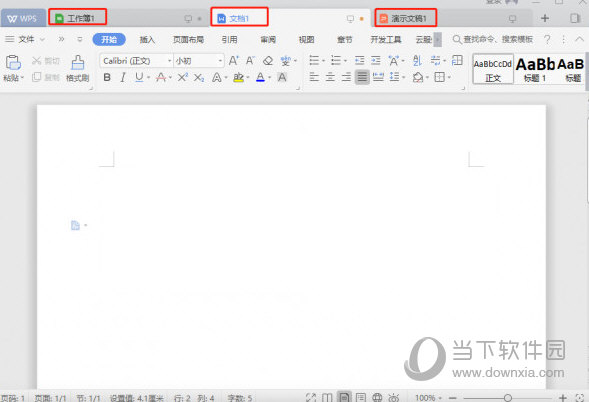The height and width of the screenshot is (402, 589).
Task: Click the bulleted list icon
Action: [314, 60]
